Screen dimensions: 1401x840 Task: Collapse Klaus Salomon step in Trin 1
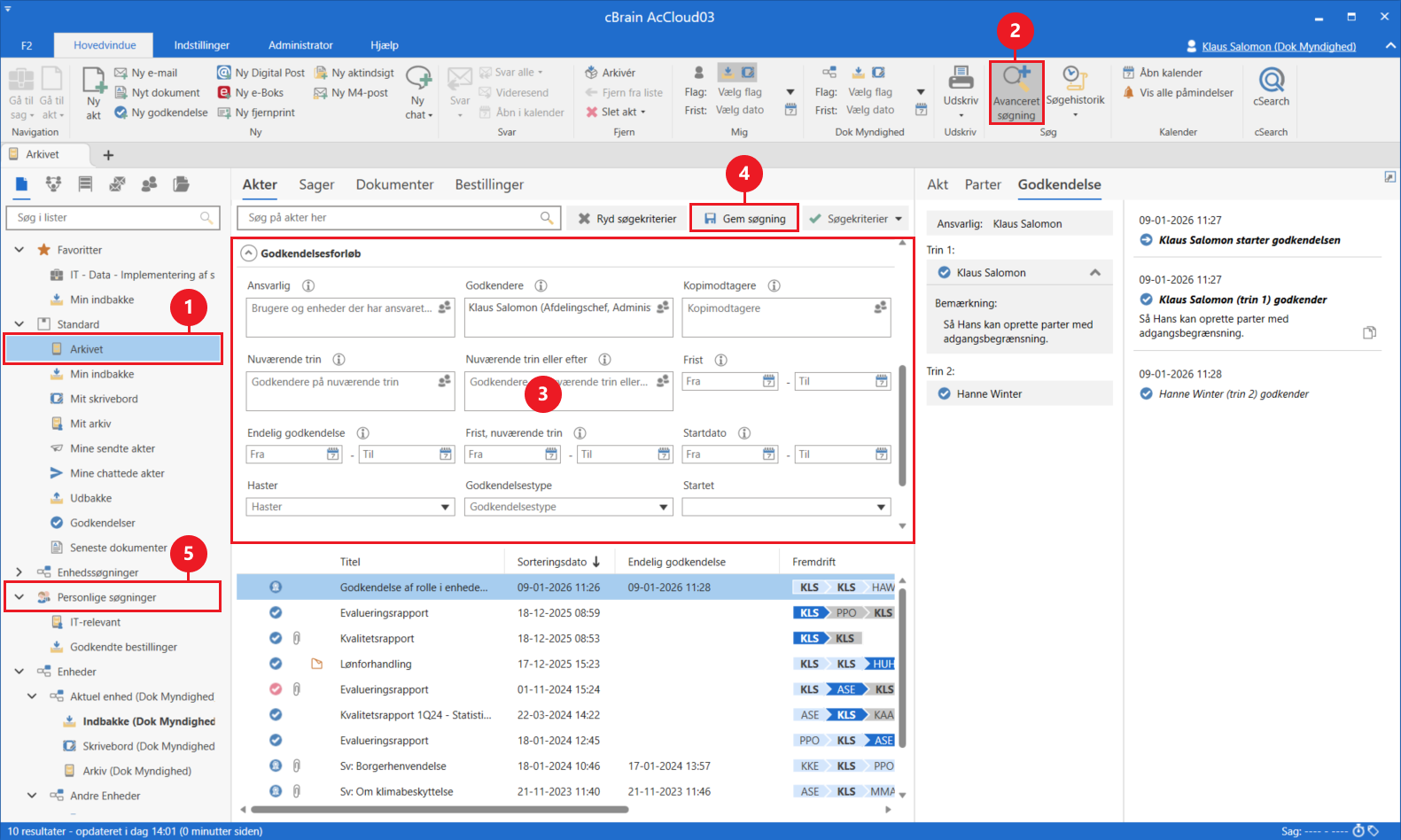point(1095,273)
